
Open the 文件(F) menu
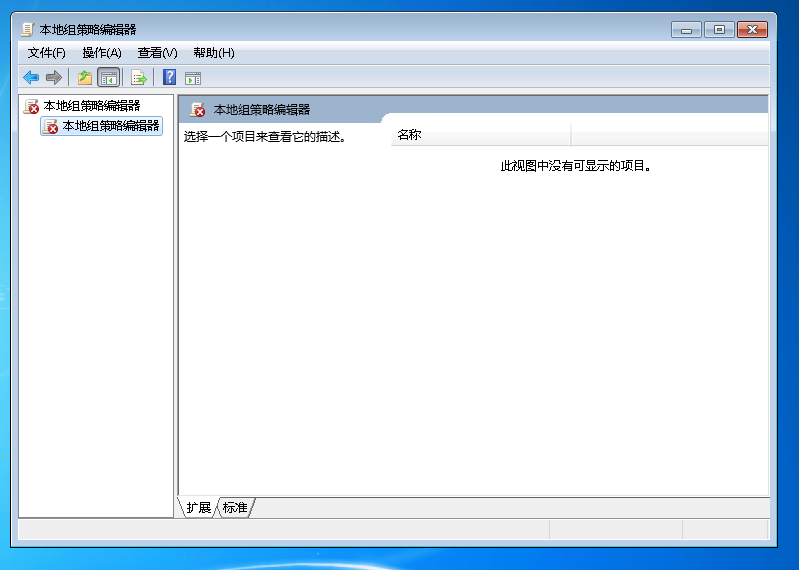(x=46, y=53)
